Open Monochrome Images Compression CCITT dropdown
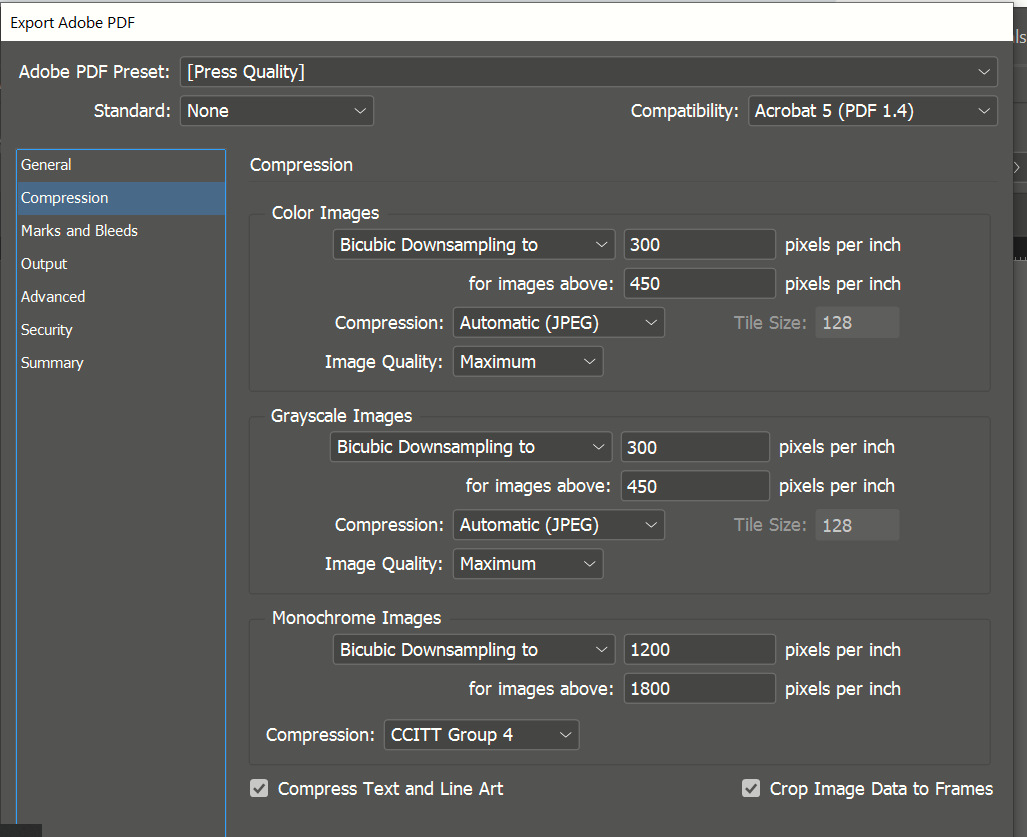The height and width of the screenshot is (837, 1027). click(481, 735)
